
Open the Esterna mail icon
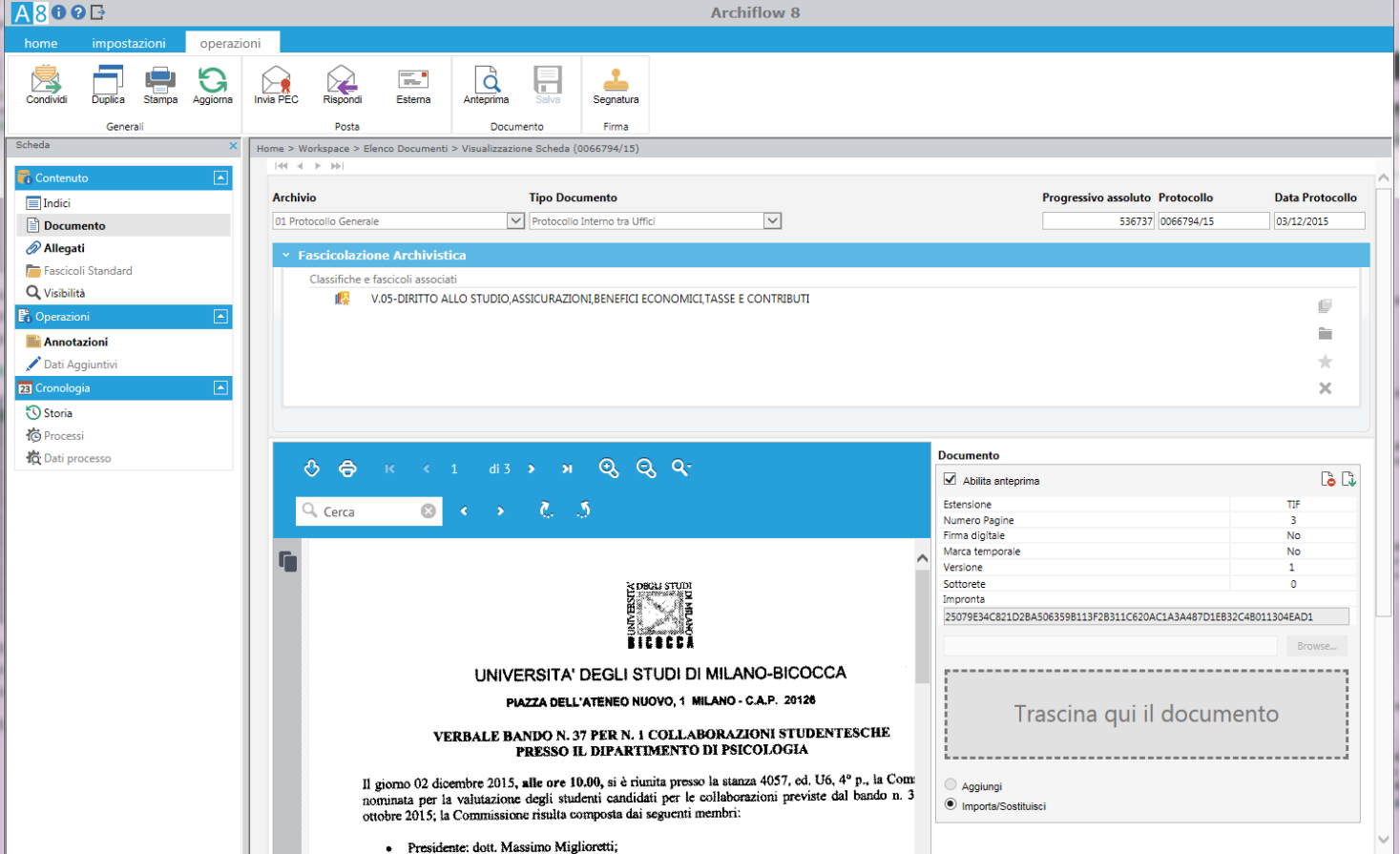[413, 80]
